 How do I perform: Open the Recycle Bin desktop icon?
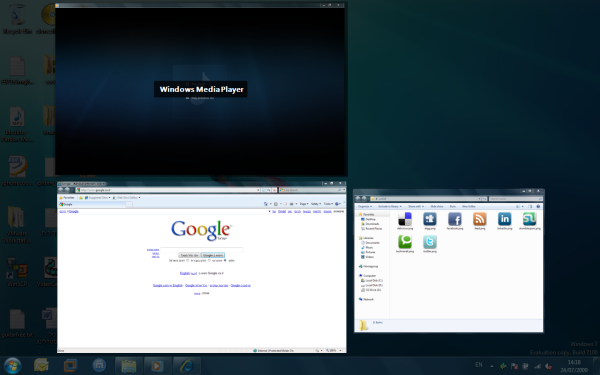pyautogui.click(x=17, y=18)
